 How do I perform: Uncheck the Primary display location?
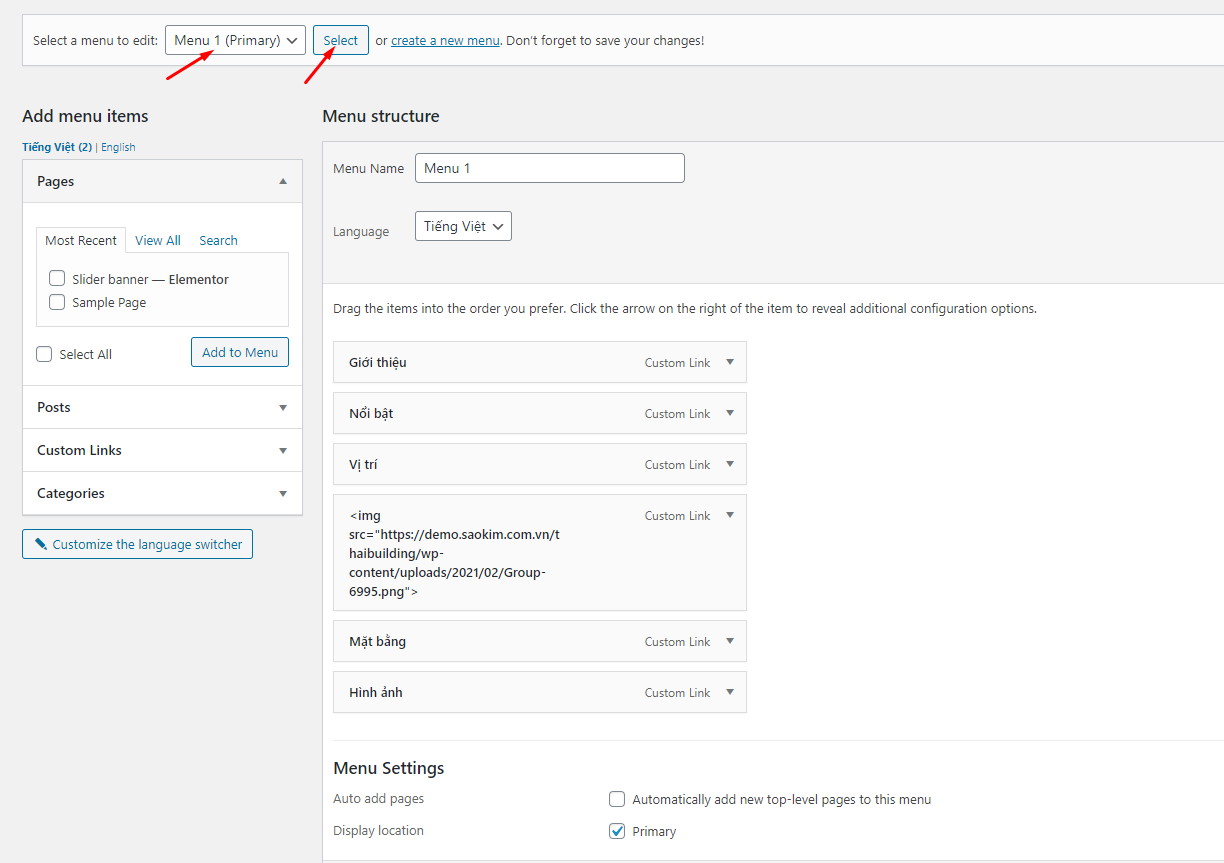(x=617, y=831)
